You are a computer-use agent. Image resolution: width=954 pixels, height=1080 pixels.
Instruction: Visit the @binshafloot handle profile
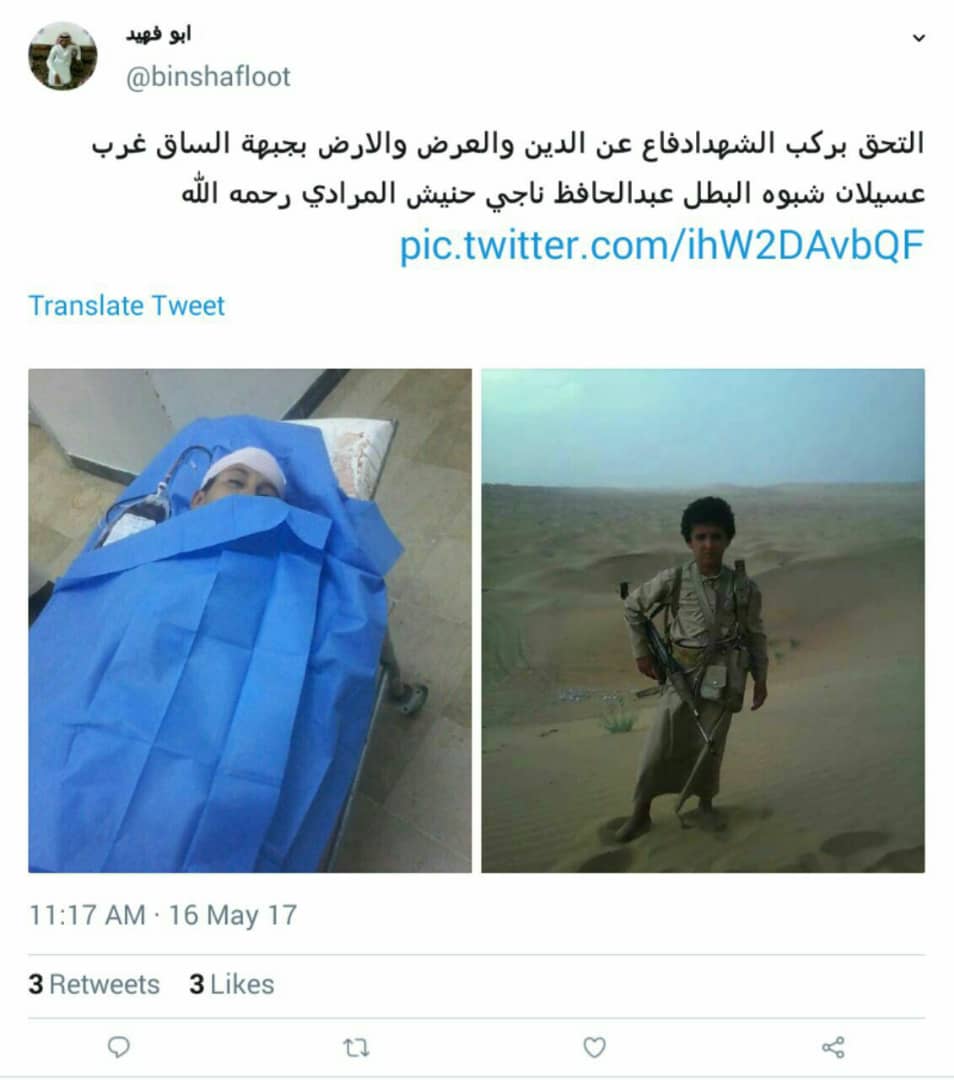[208, 76]
